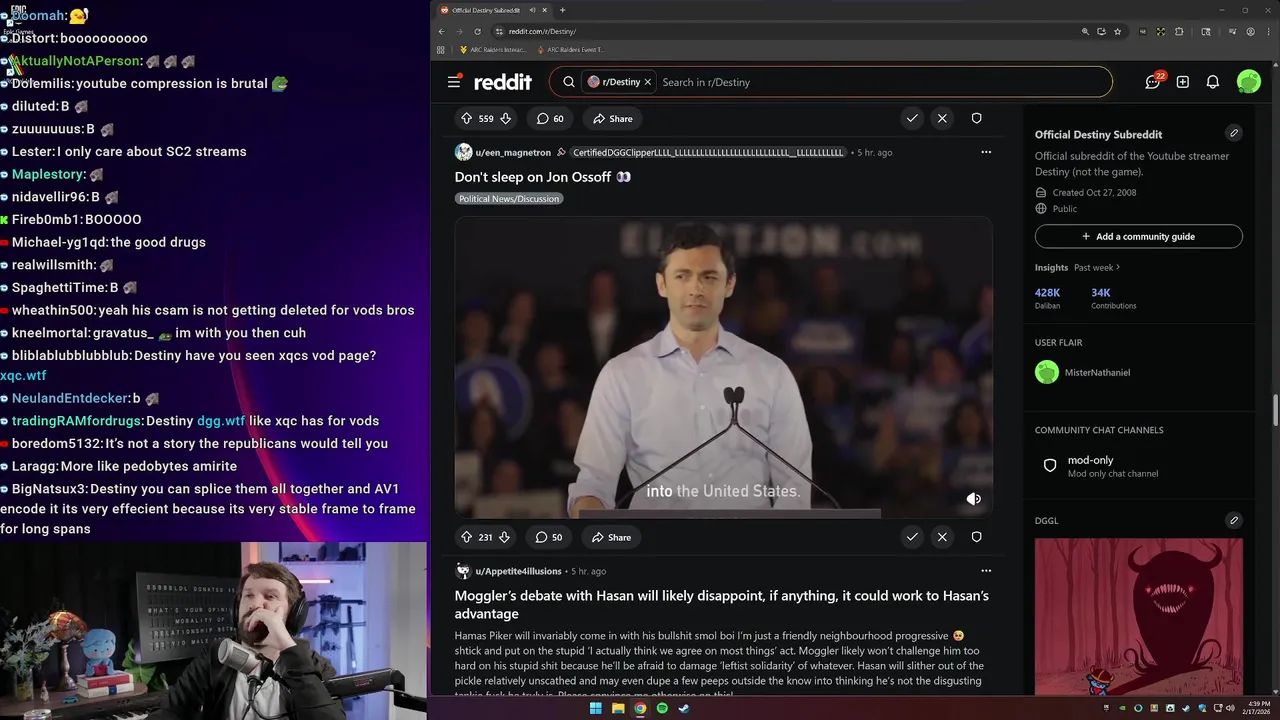Open mod shield for the 559-point post
Image resolution: width=1280 pixels, height=720 pixels.
click(977, 118)
